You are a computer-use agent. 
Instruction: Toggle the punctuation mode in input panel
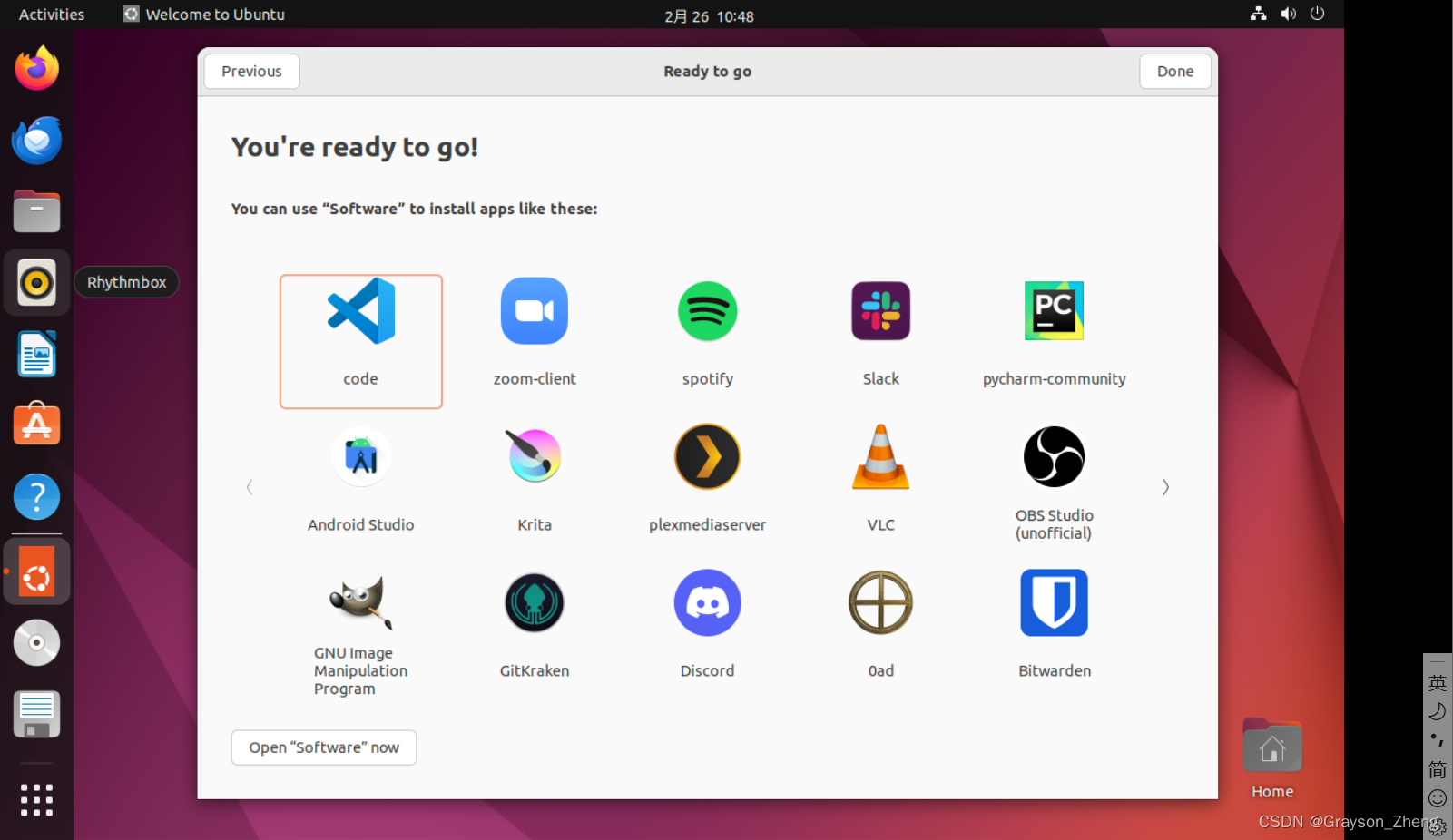(1438, 741)
